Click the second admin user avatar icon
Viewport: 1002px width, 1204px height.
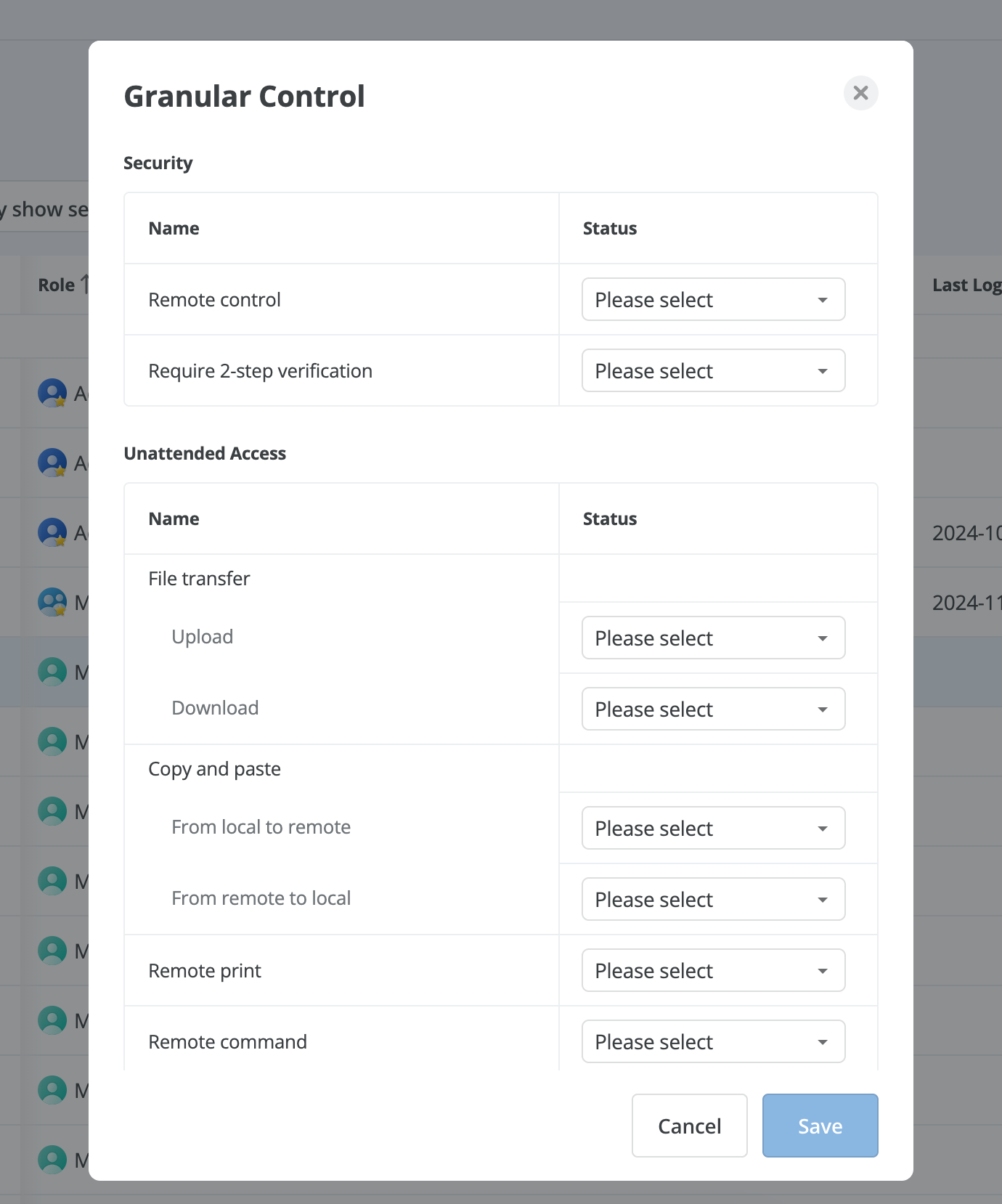click(x=52, y=463)
